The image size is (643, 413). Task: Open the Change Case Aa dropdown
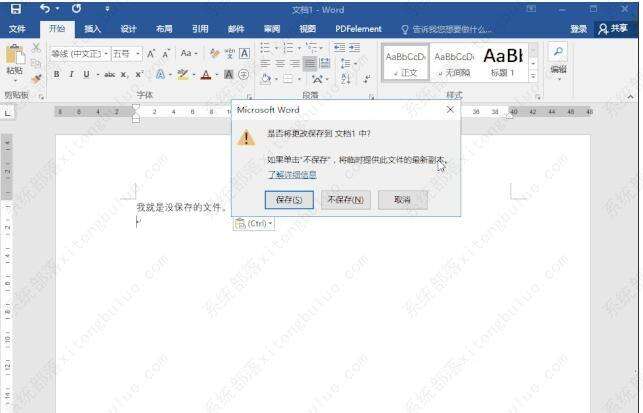tap(189, 53)
